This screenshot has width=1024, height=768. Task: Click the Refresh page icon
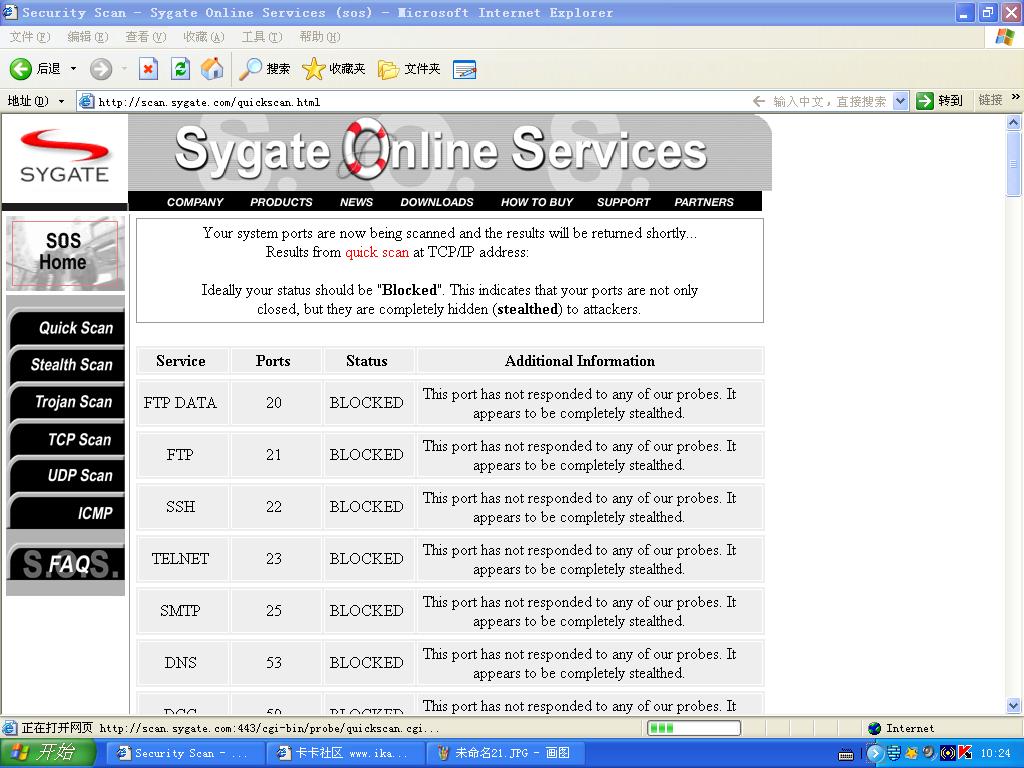click(x=180, y=69)
